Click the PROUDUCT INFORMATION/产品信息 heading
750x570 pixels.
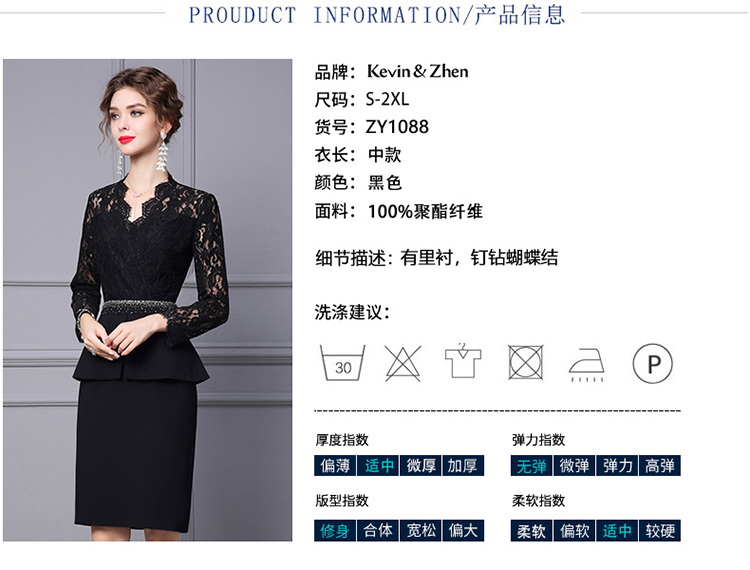[377, 15]
